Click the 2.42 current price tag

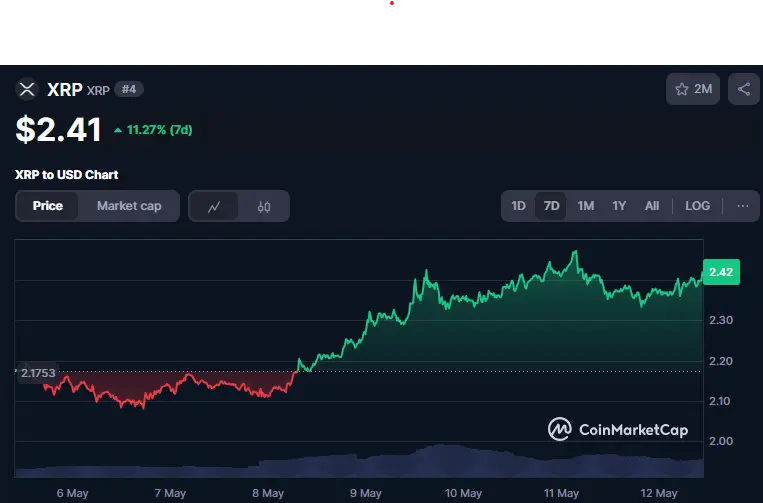[x=721, y=272]
